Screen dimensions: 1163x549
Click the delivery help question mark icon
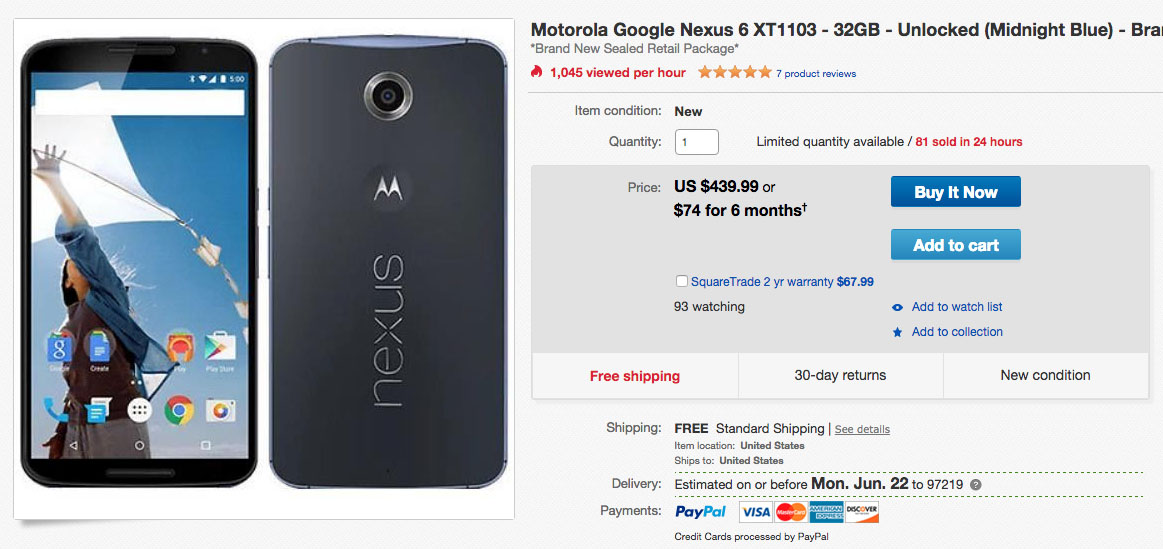[x=975, y=485]
